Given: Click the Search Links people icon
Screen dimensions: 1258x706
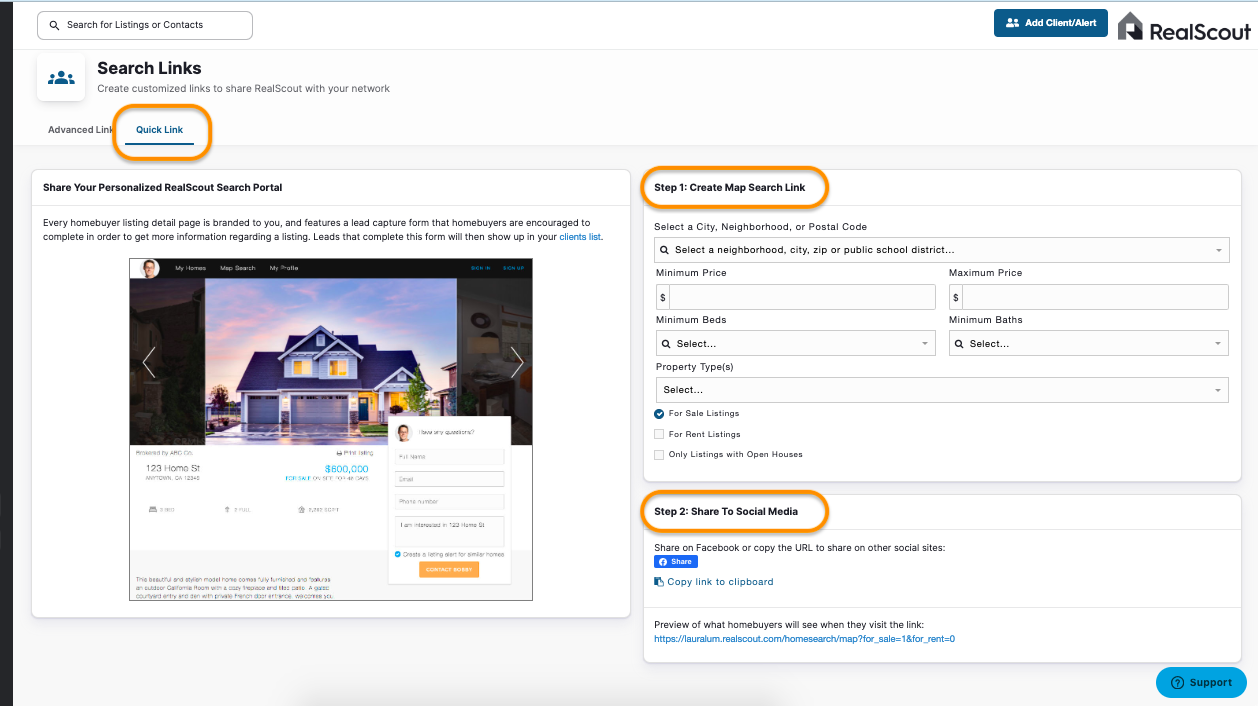Looking at the screenshot, I should pyautogui.click(x=61, y=77).
